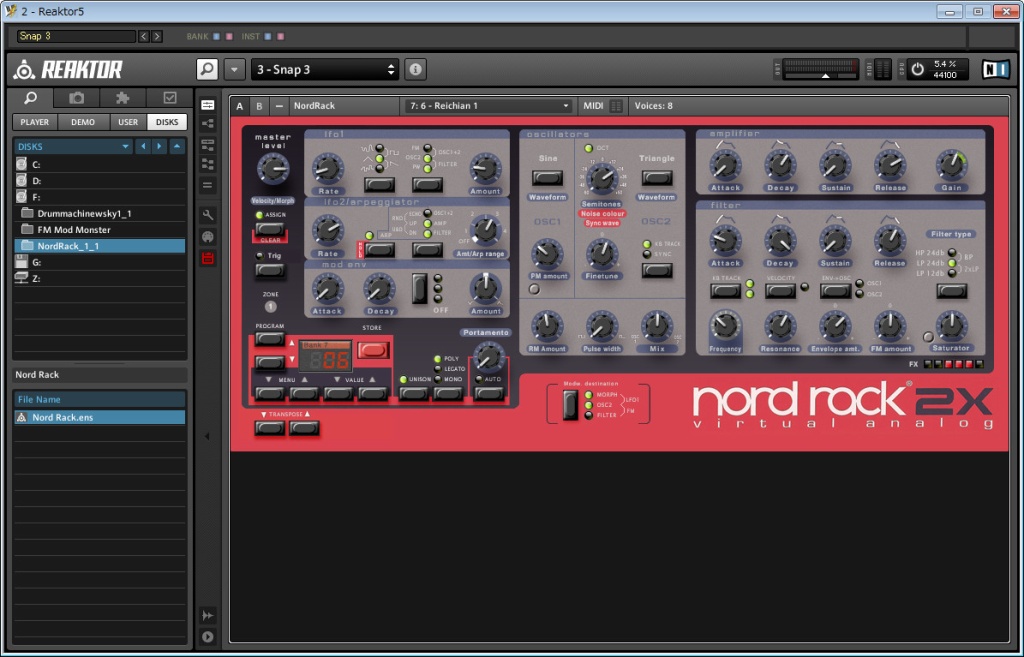Toggle the filter KB TRACK button
The height and width of the screenshot is (657, 1024).
(x=725, y=291)
